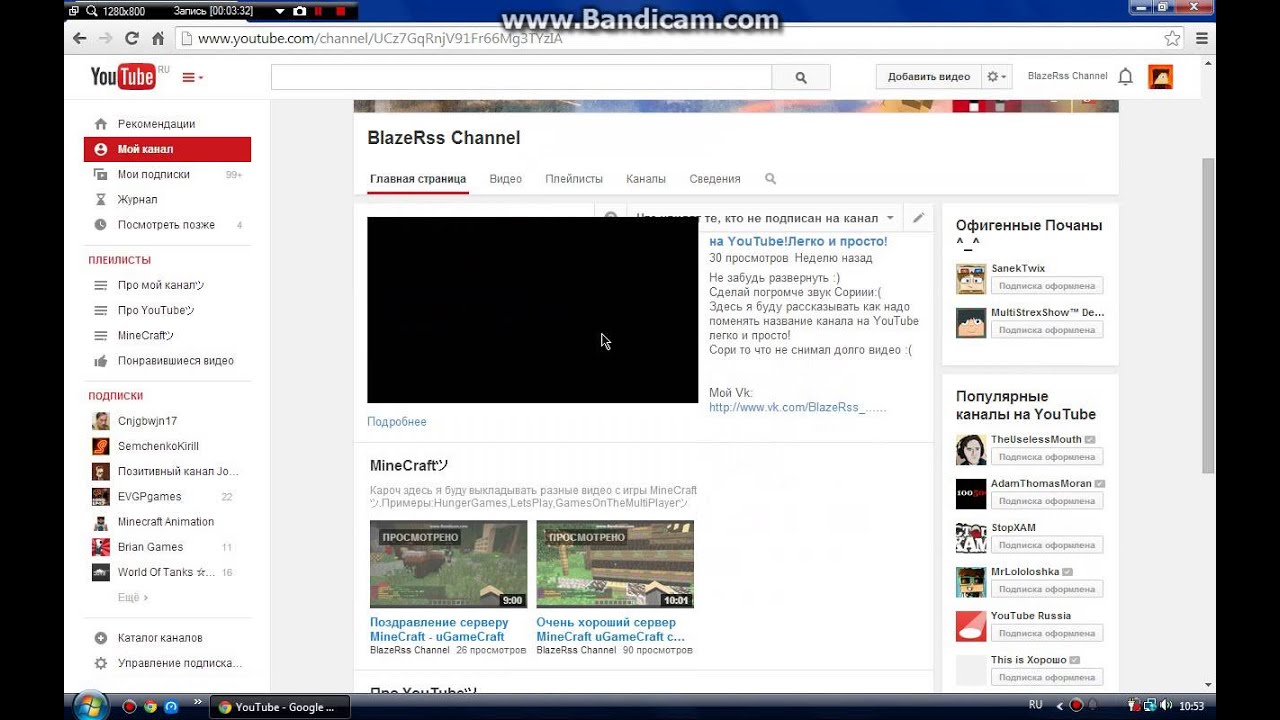The width and height of the screenshot is (1280, 720).
Task: Toggle the StopXAM Подписка оформлена button
Action: 1047,545
